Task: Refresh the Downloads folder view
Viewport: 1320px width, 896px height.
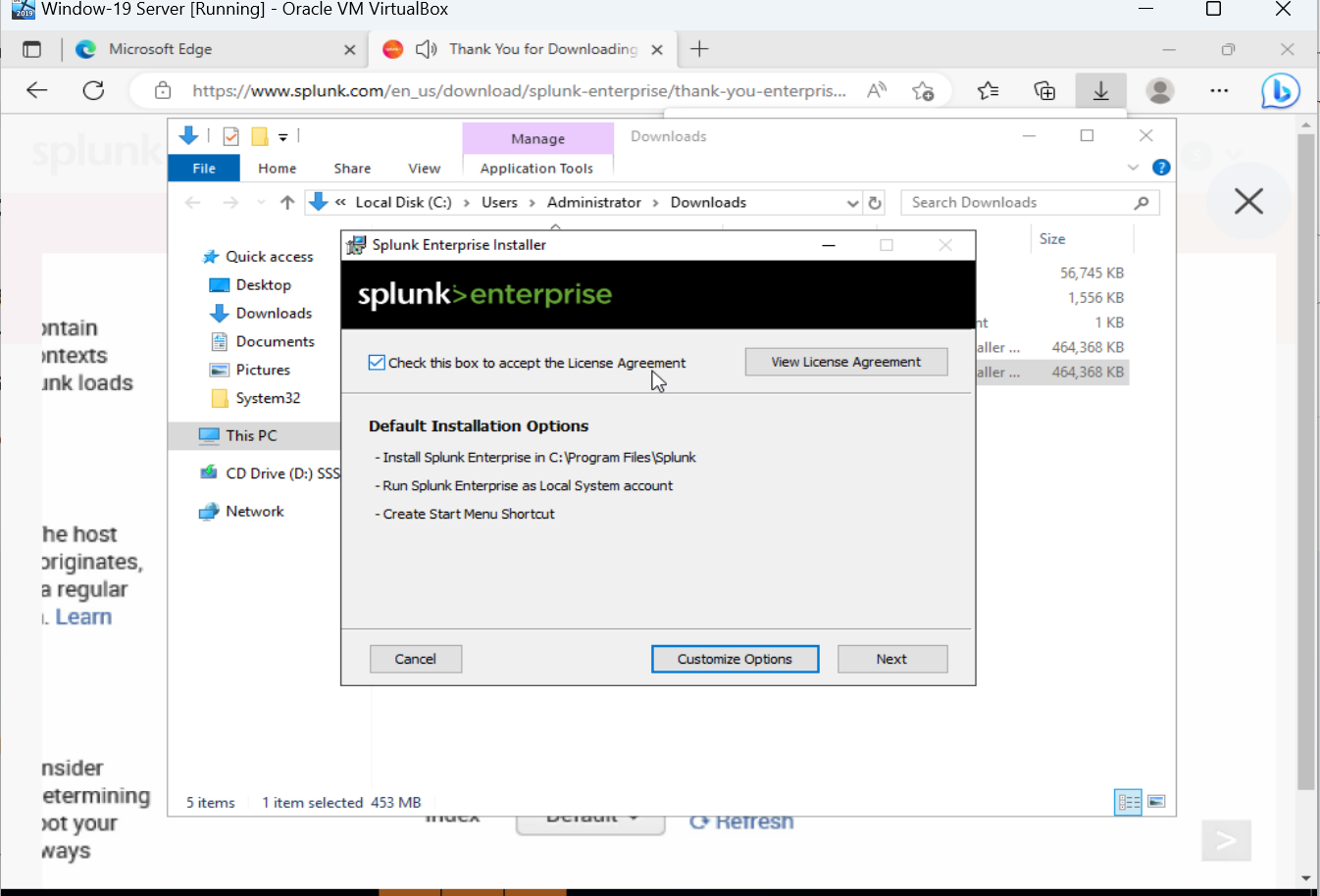Action: [875, 203]
